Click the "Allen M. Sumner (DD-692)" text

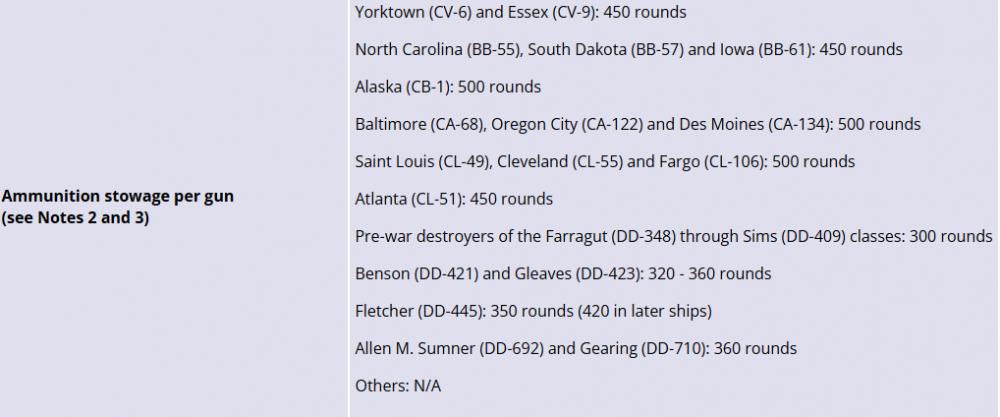447,348
